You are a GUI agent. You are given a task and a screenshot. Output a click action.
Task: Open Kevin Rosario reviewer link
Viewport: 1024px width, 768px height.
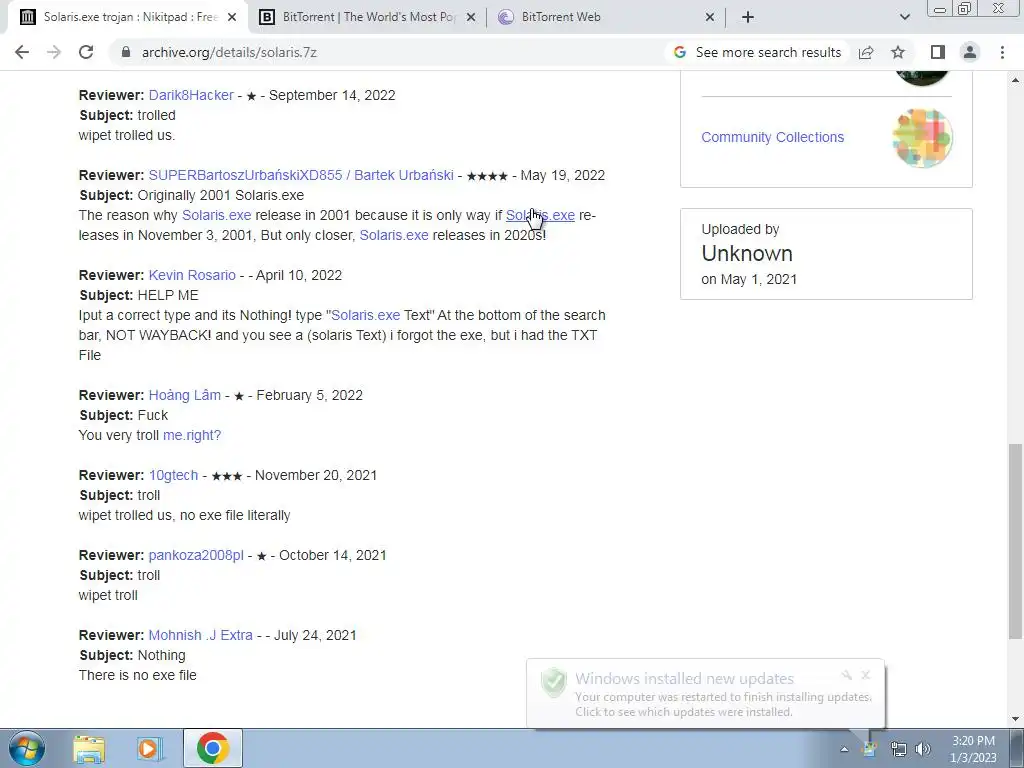coord(192,276)
